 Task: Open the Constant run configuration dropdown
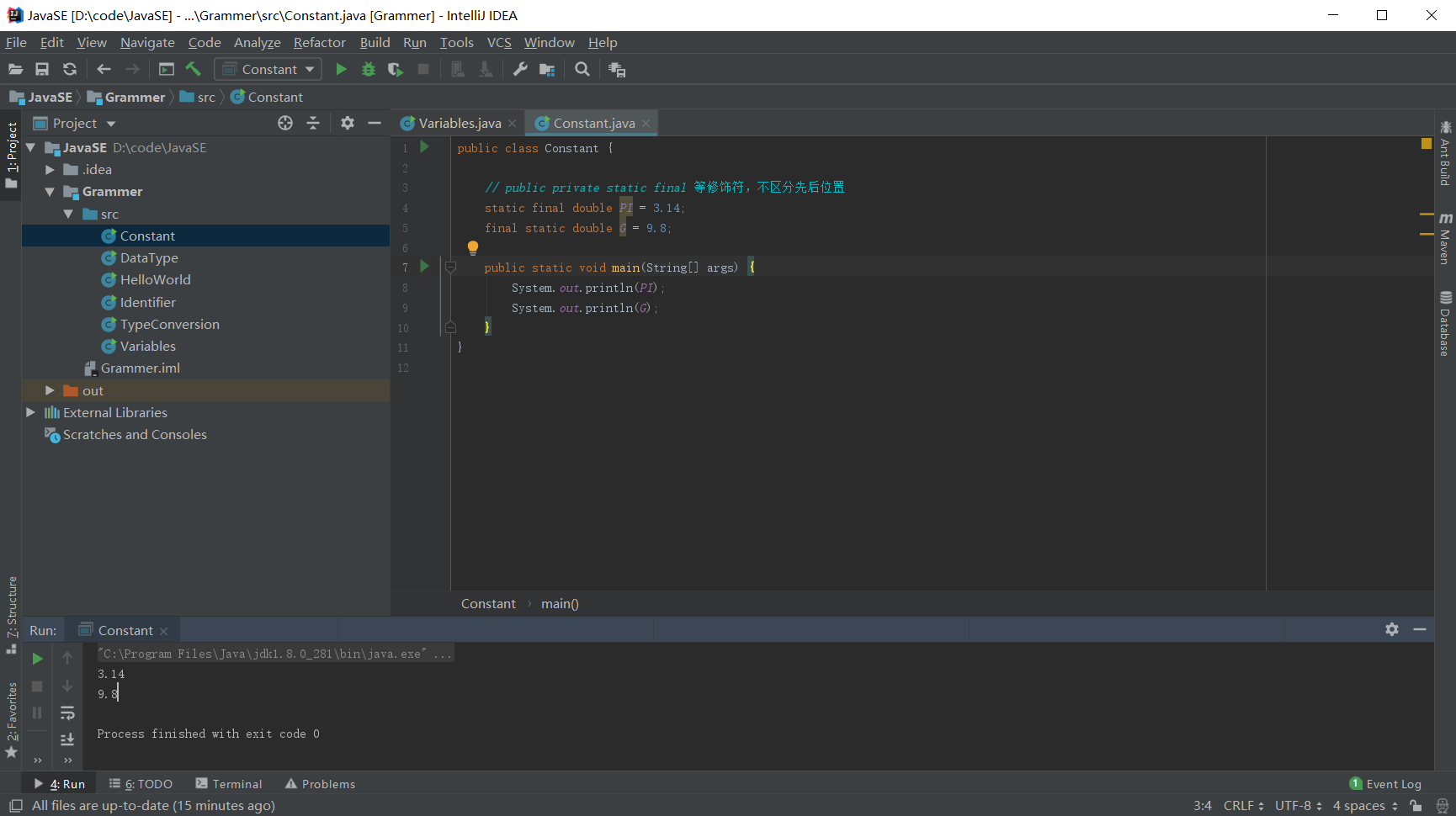coord(268,70)
